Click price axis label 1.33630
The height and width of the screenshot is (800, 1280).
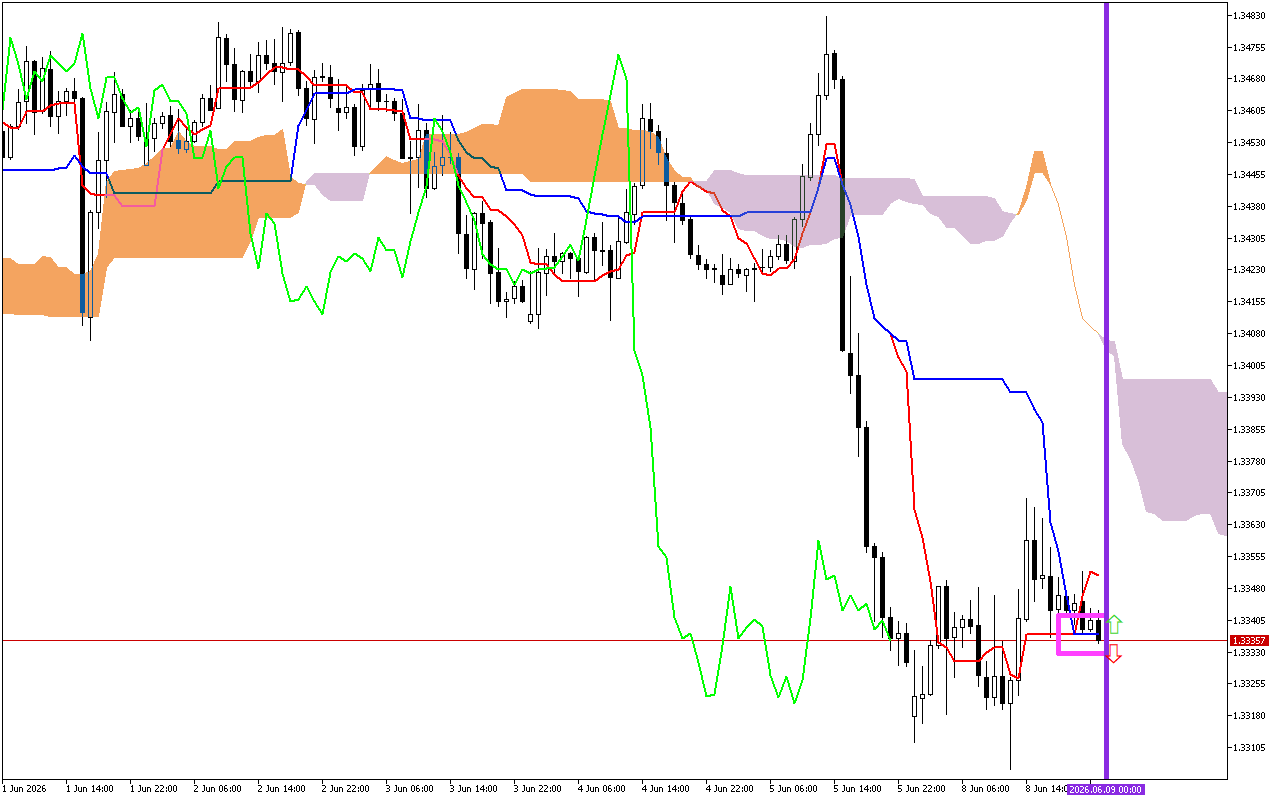pyautogui.click(x=1250, y=525)
